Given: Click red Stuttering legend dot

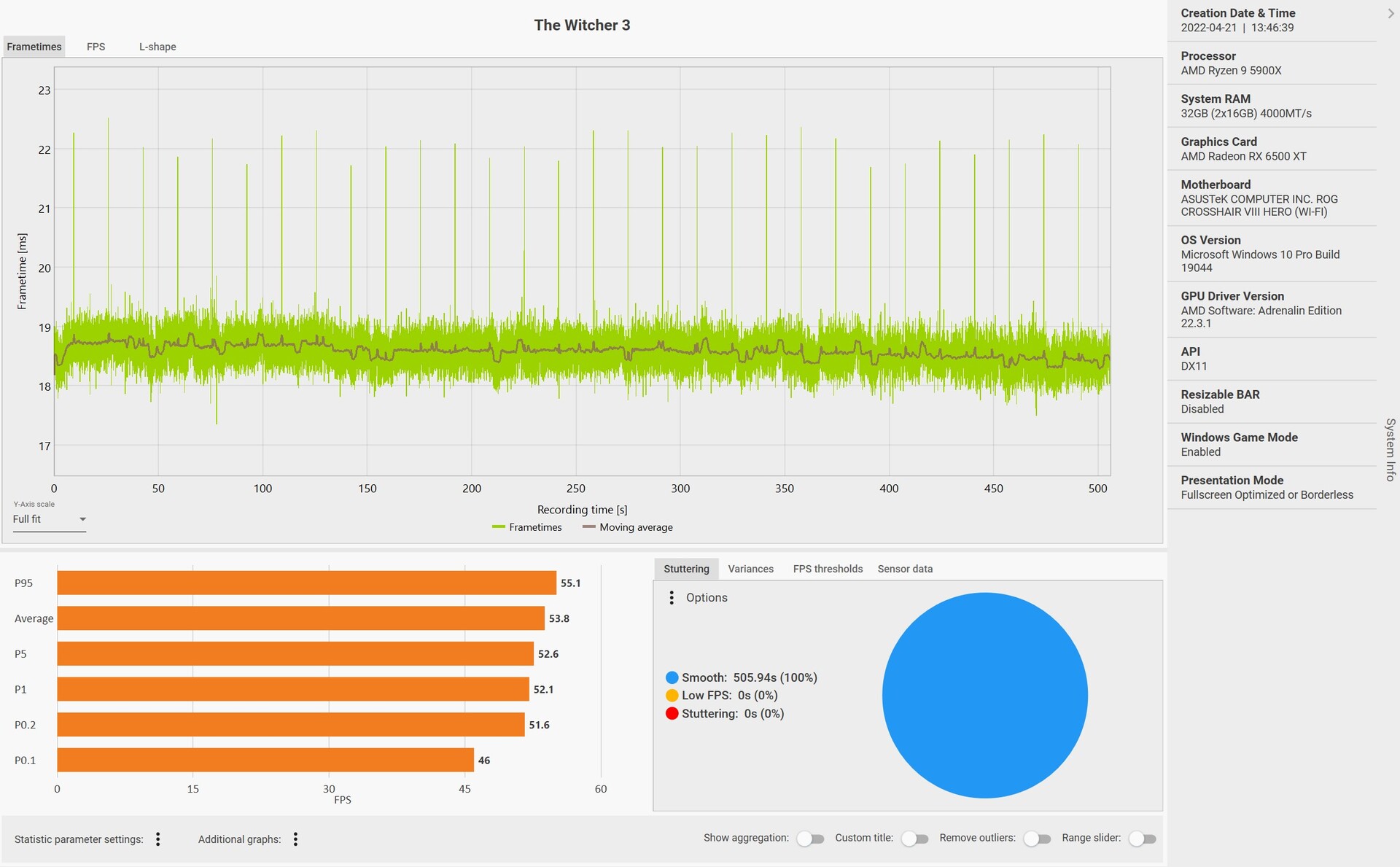Looking at the screenshot, I should [672, 713].
